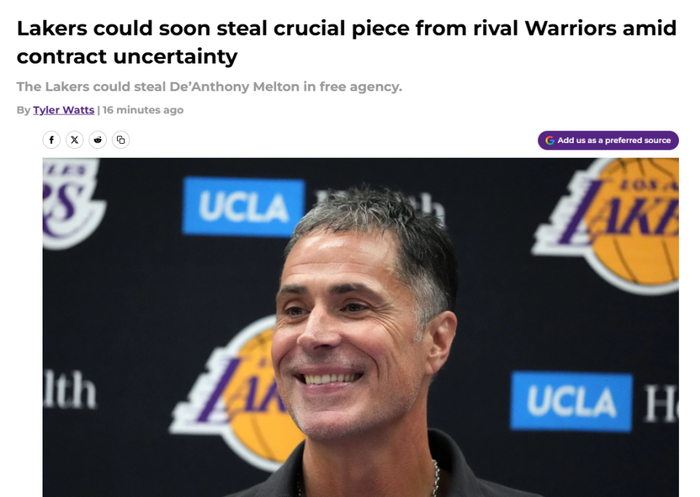
Task: Click the Lakers Warriors headline
Action: tap(346, 42)
